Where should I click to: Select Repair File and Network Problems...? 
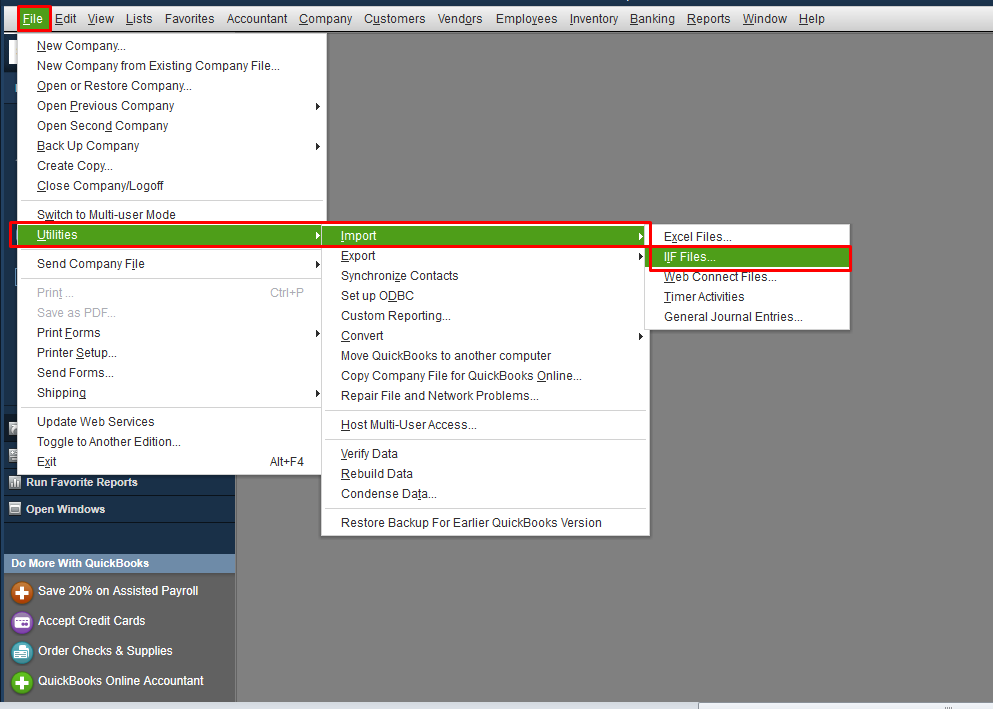pyautogui.click(x=485, y=396)
